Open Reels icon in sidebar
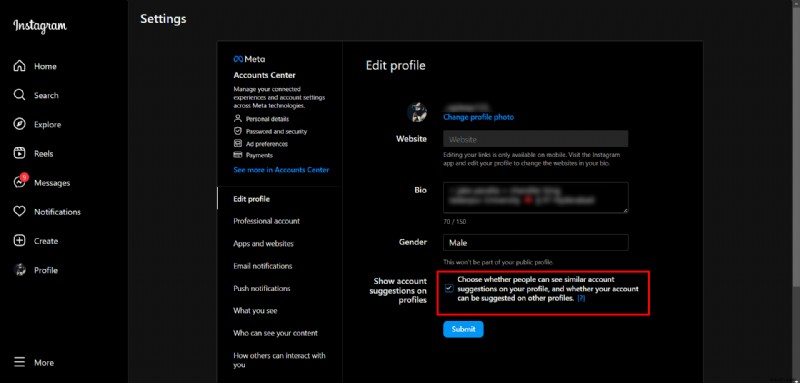The height and width of the screenshot is (383, 800). coord(19,154)
